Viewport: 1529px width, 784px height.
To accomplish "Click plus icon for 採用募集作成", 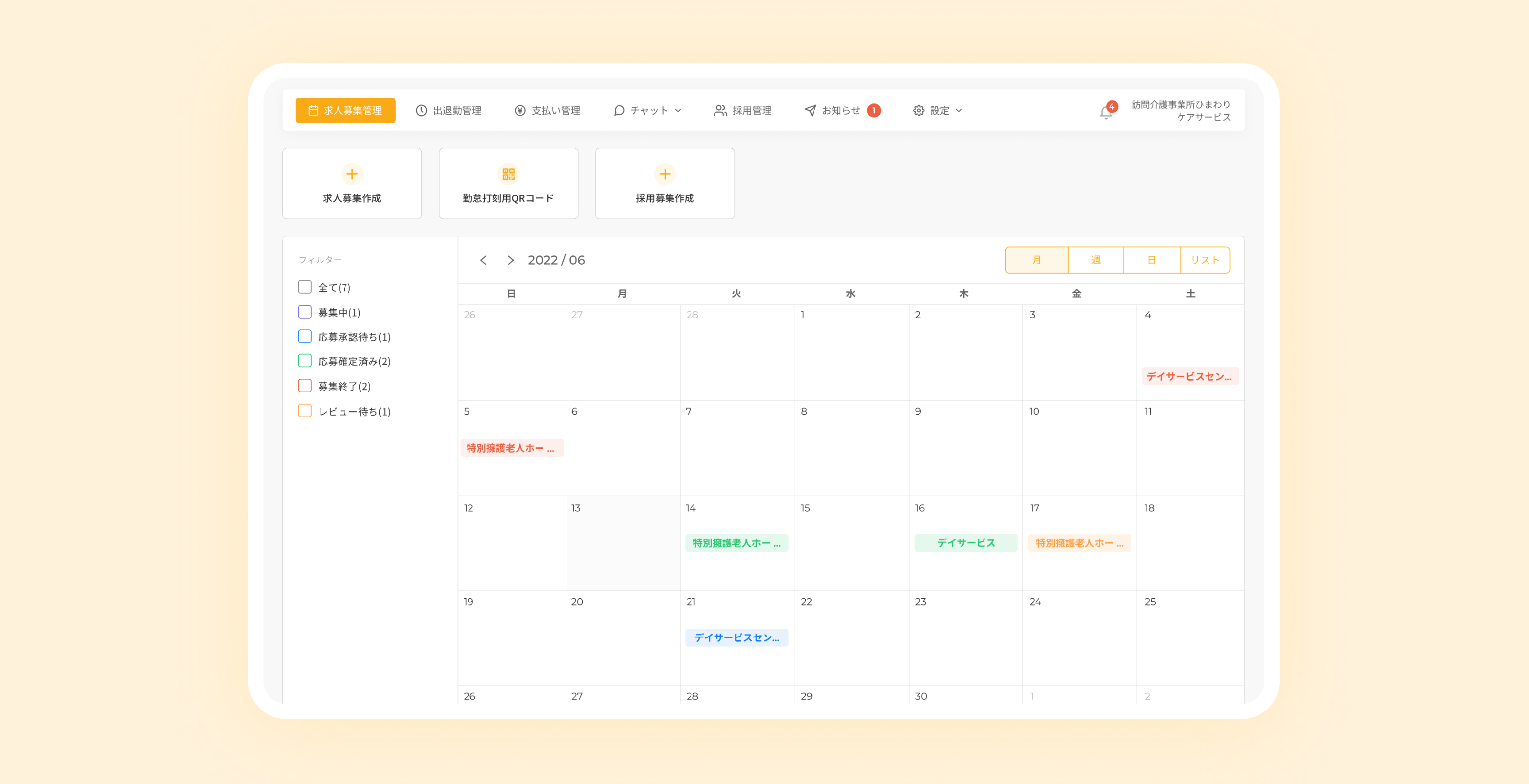I will coord(664,174).
